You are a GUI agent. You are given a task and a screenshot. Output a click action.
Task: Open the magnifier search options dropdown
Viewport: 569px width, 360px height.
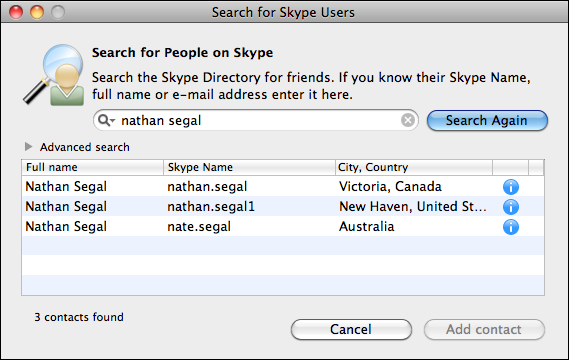pos(106,120)
